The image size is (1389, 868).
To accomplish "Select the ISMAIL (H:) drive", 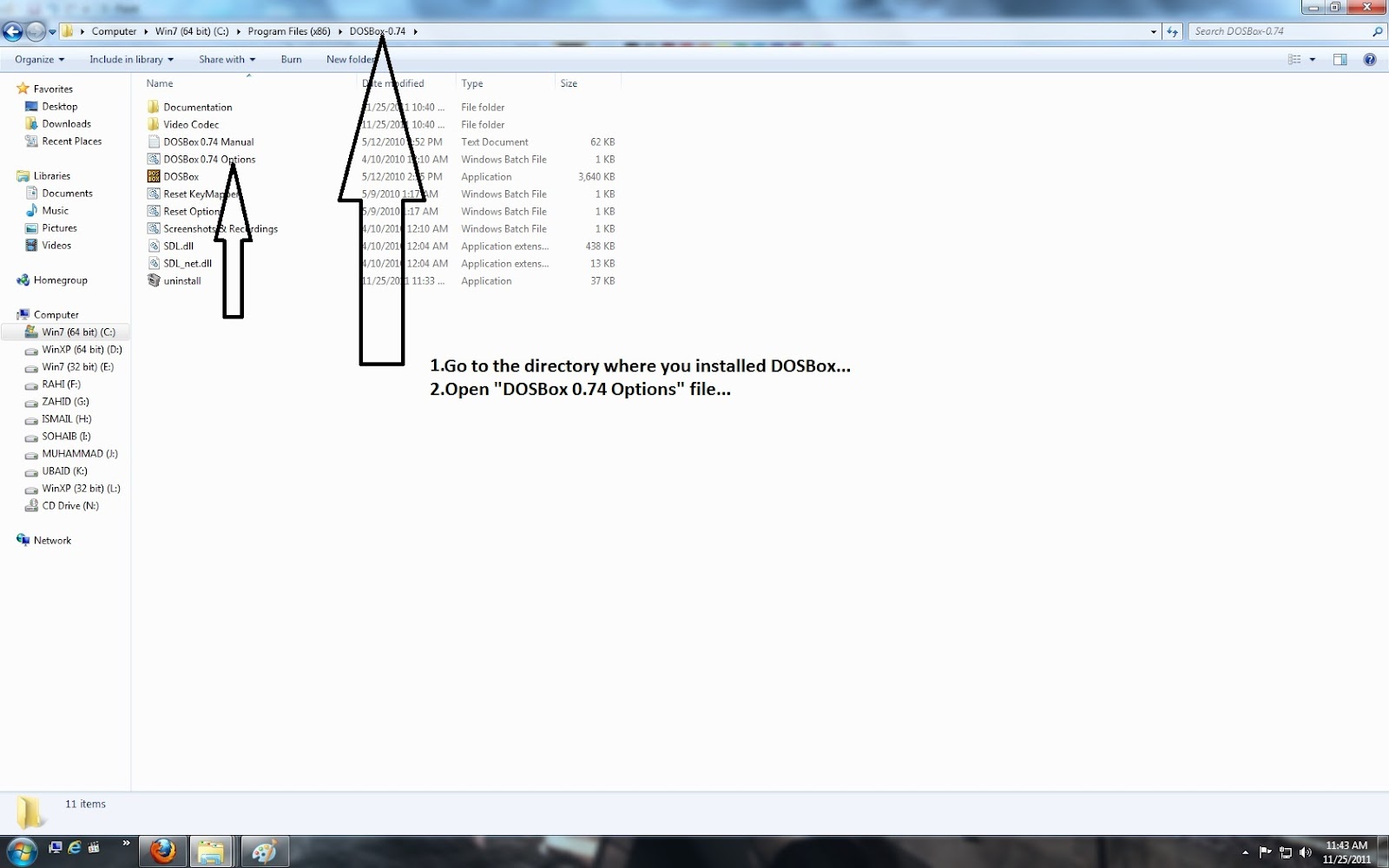I will 67,418.
